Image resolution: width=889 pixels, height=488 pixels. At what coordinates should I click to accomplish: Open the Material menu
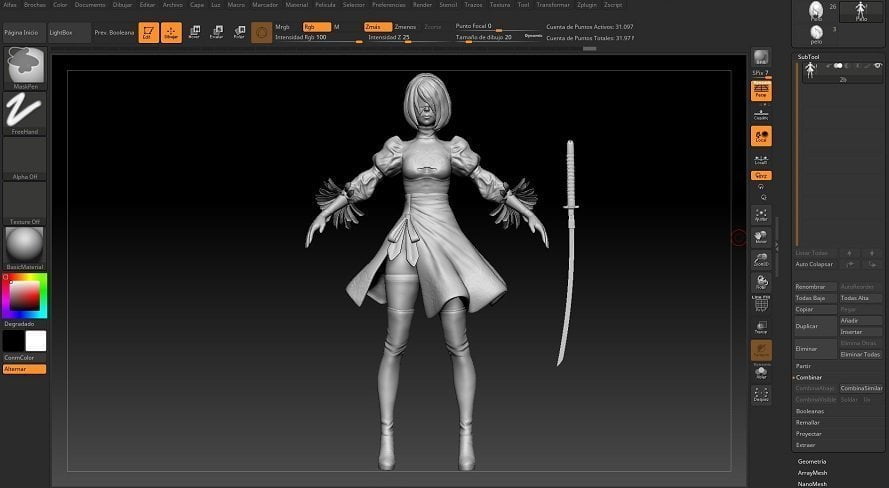[297, 5]
